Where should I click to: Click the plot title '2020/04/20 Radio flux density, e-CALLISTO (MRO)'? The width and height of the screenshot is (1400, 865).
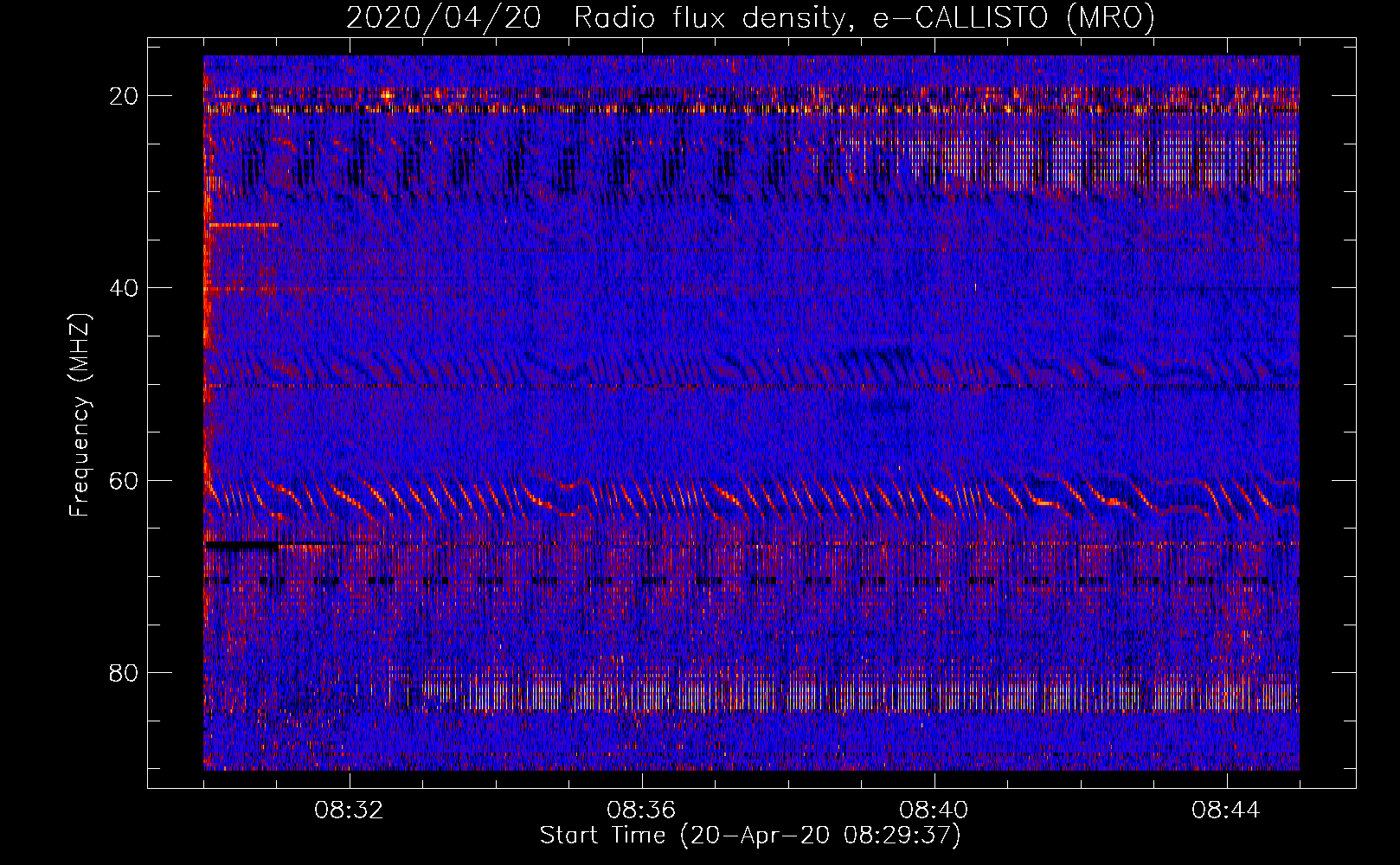pyautogui.click(x=750, y=17)
